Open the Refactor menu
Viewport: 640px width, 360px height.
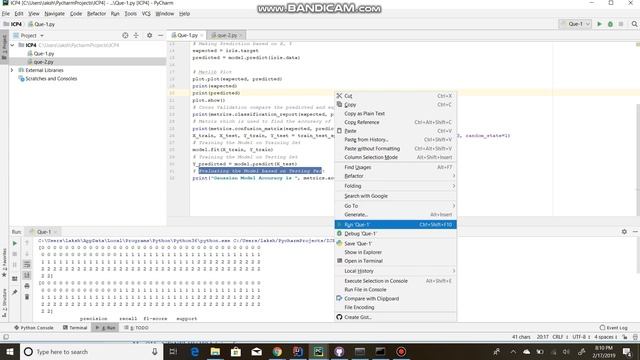pos(96,13)
